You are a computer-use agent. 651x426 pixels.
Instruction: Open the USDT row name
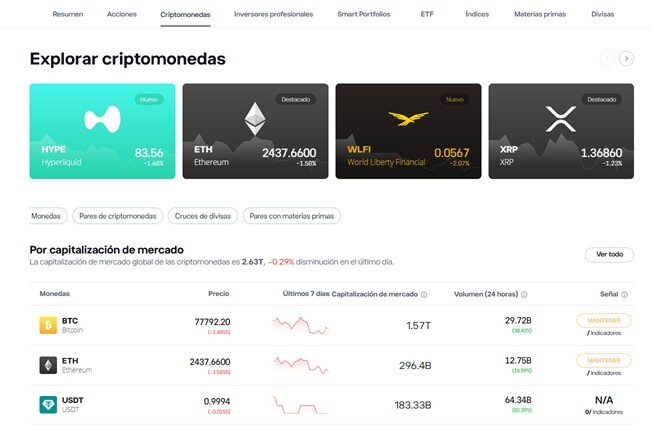click(x=72, y=404)
